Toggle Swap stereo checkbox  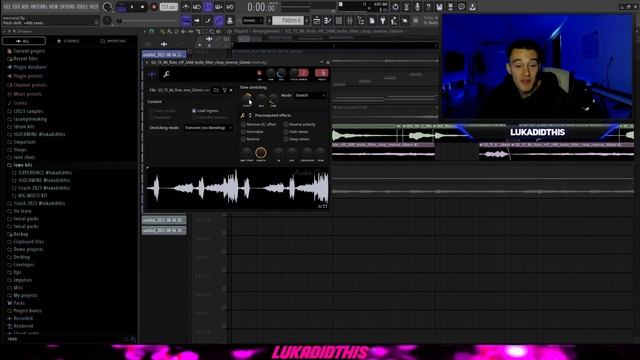tap(286, 139)
